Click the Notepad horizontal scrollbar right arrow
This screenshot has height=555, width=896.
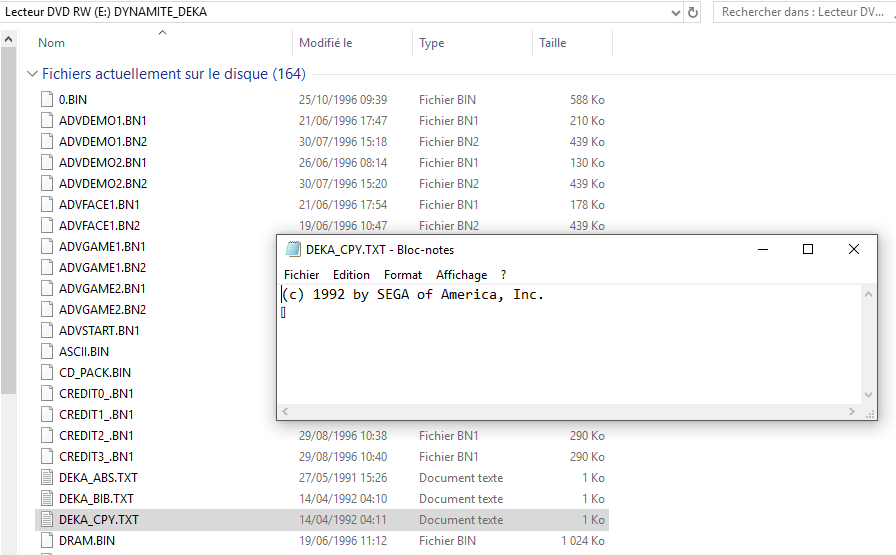(x=852, y=412)
